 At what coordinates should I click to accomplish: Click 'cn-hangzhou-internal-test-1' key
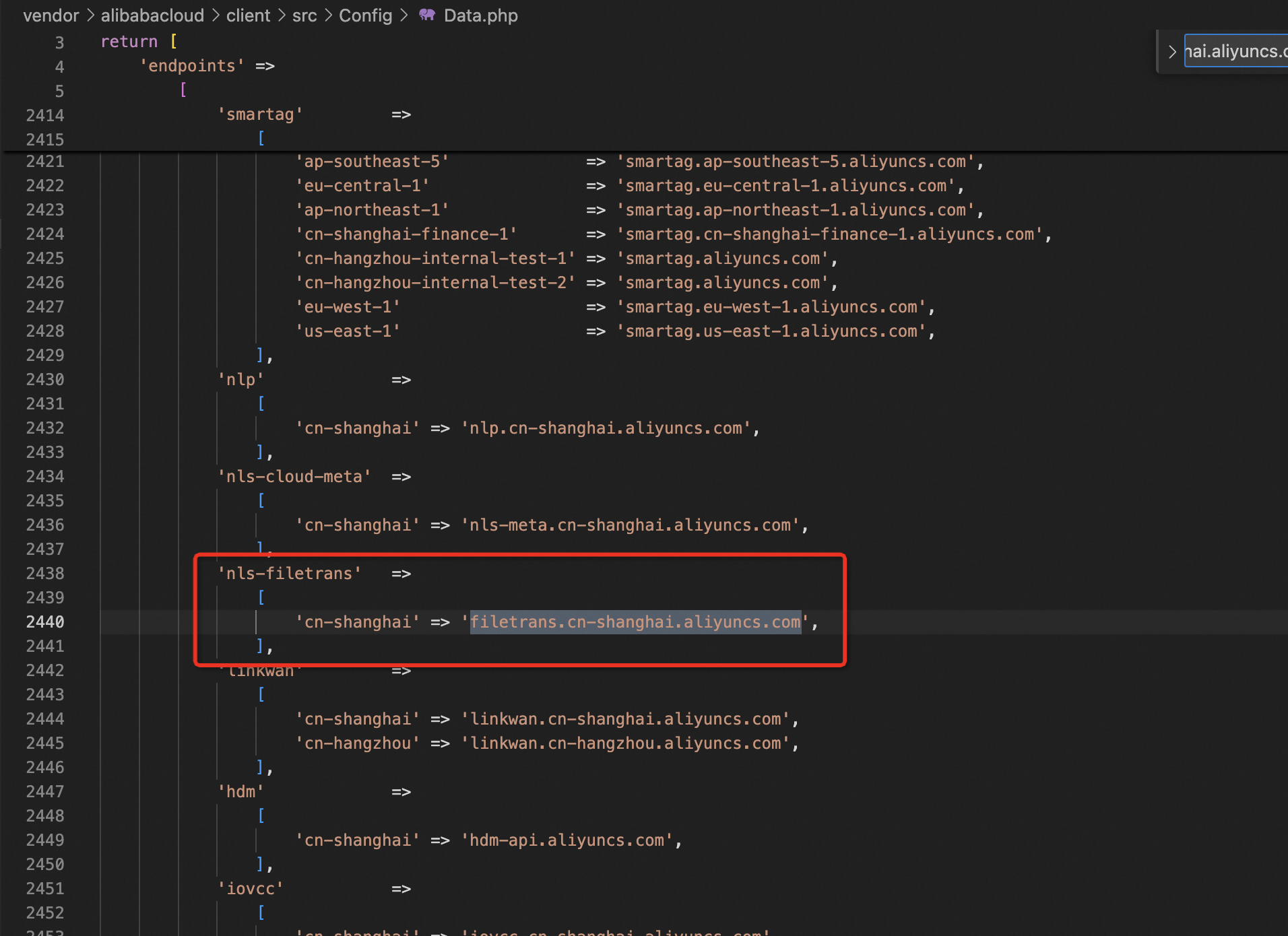pos(435,259)
